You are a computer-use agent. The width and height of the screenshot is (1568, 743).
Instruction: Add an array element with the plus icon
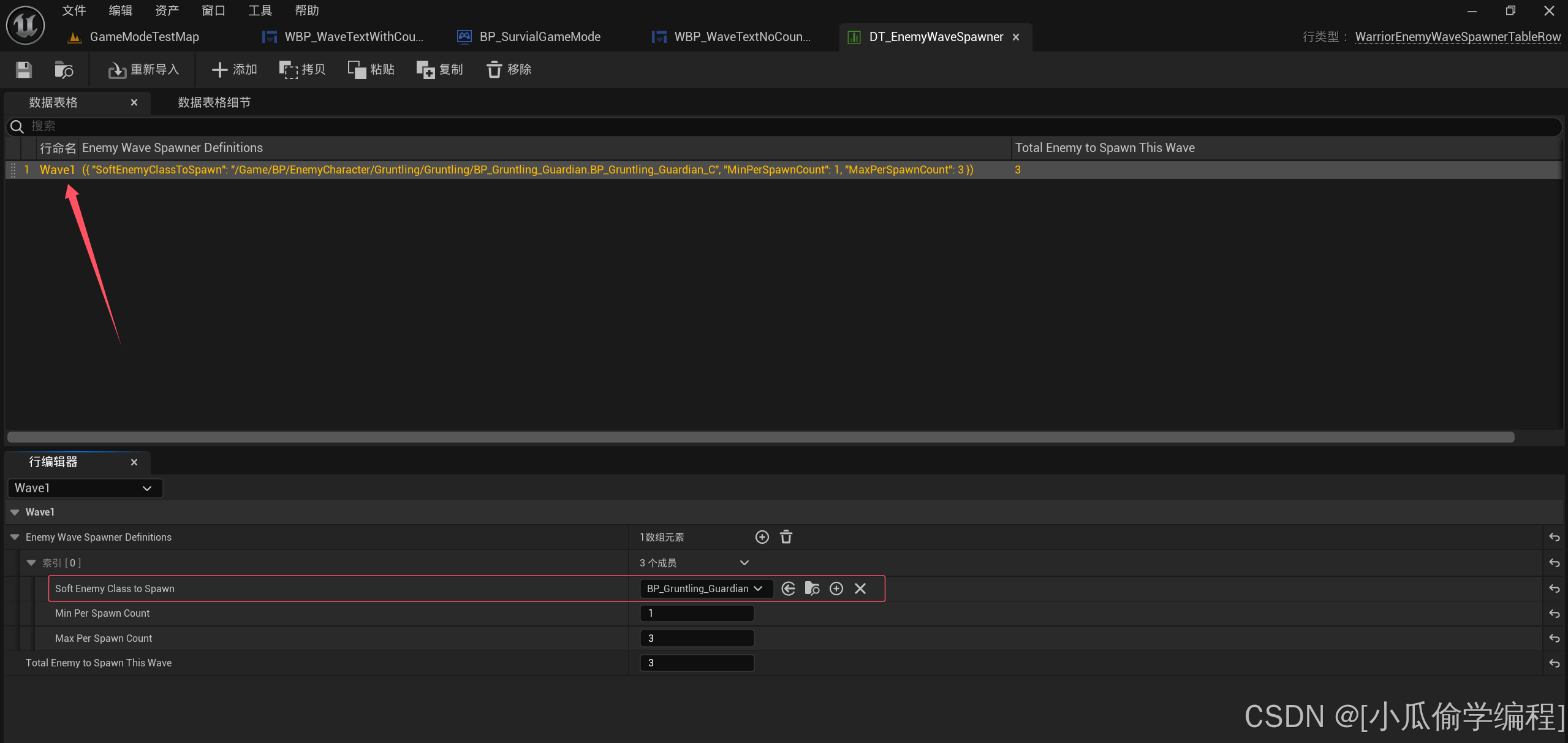coord(762,537)
